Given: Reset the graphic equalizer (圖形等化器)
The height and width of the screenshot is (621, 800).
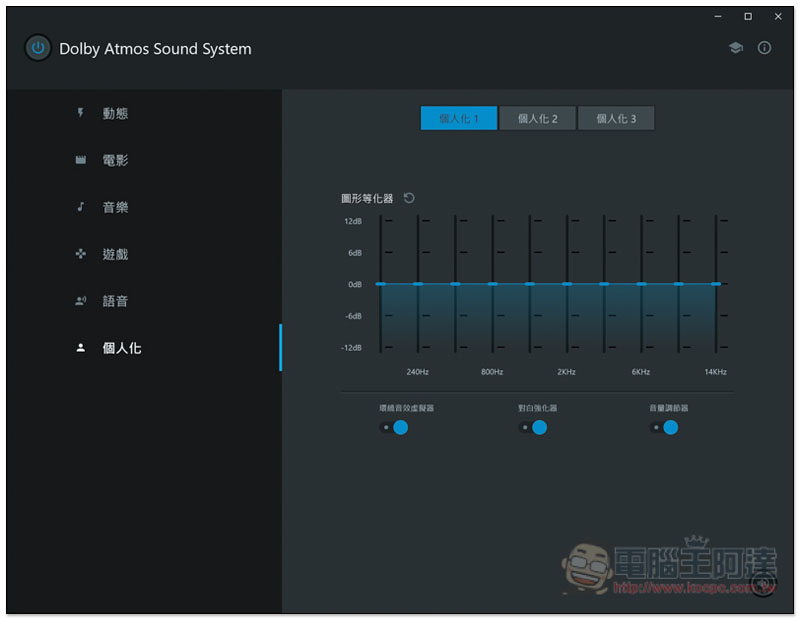Looking at the screenshot, I should point(409,198).
